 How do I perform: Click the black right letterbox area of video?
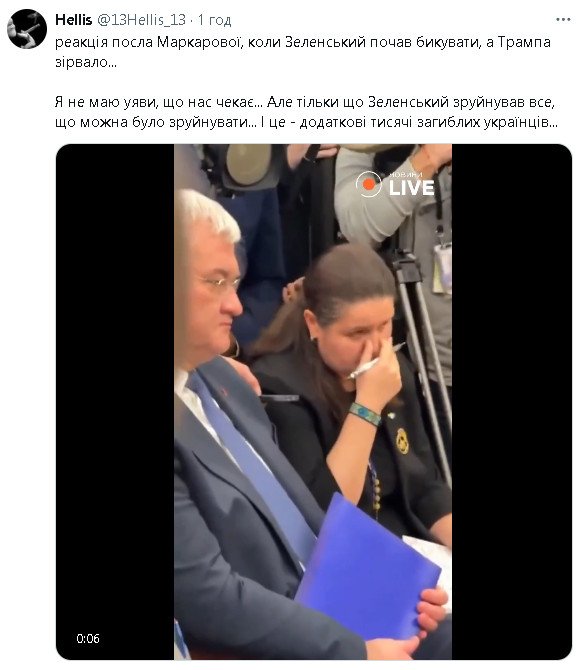coord(511,402)
